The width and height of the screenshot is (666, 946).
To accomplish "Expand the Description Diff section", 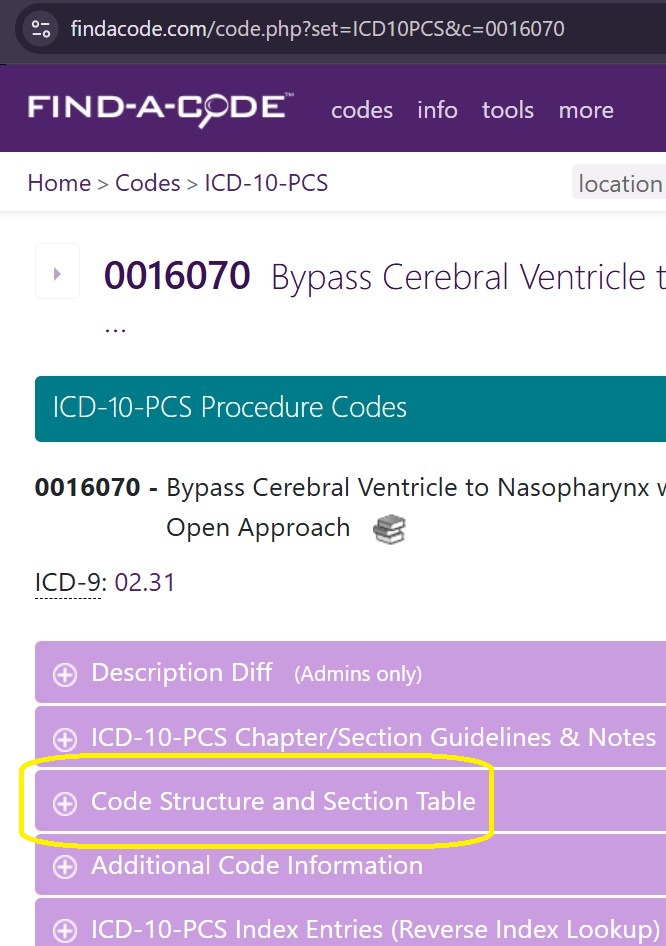I will coord(182,673).
